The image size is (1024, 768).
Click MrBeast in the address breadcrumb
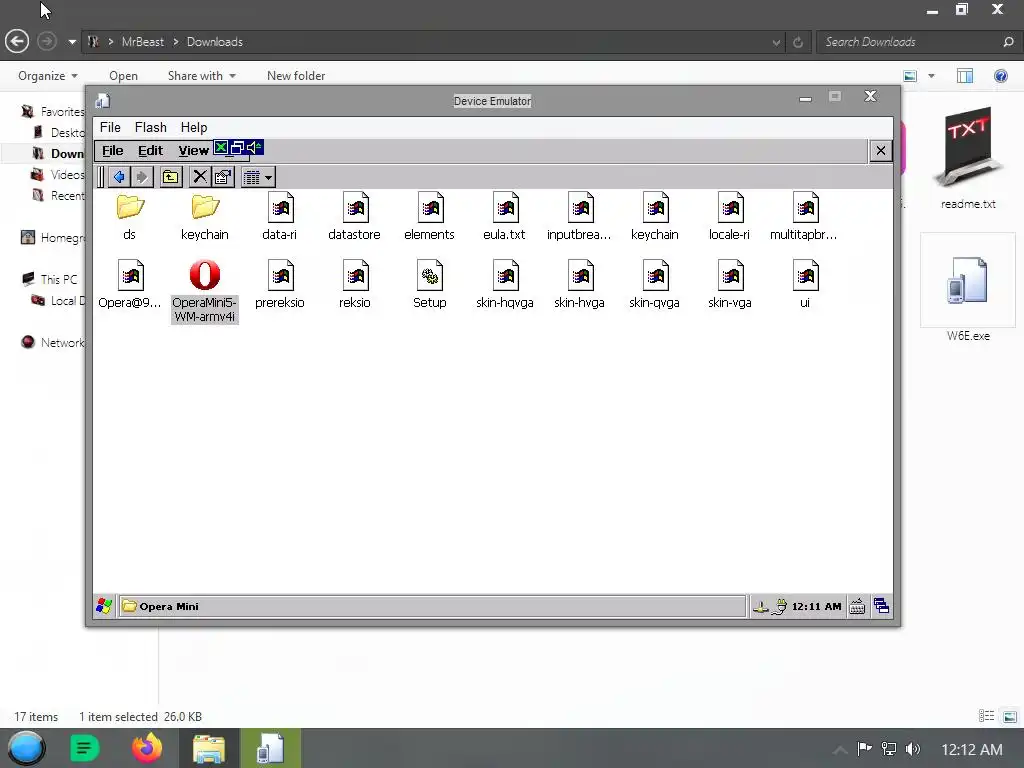(x=142, y=42)
